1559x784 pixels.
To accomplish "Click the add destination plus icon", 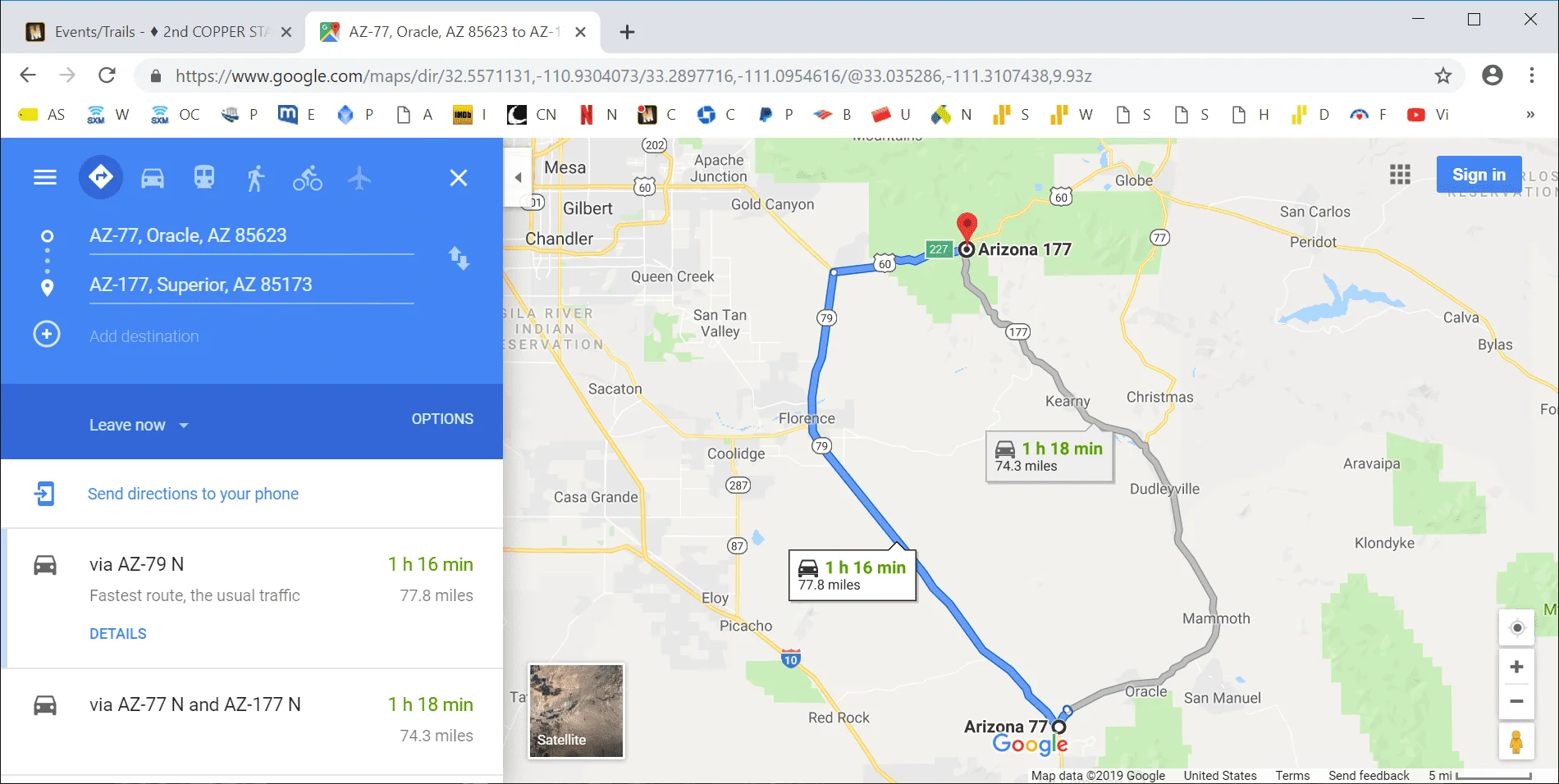I will 47,335.
